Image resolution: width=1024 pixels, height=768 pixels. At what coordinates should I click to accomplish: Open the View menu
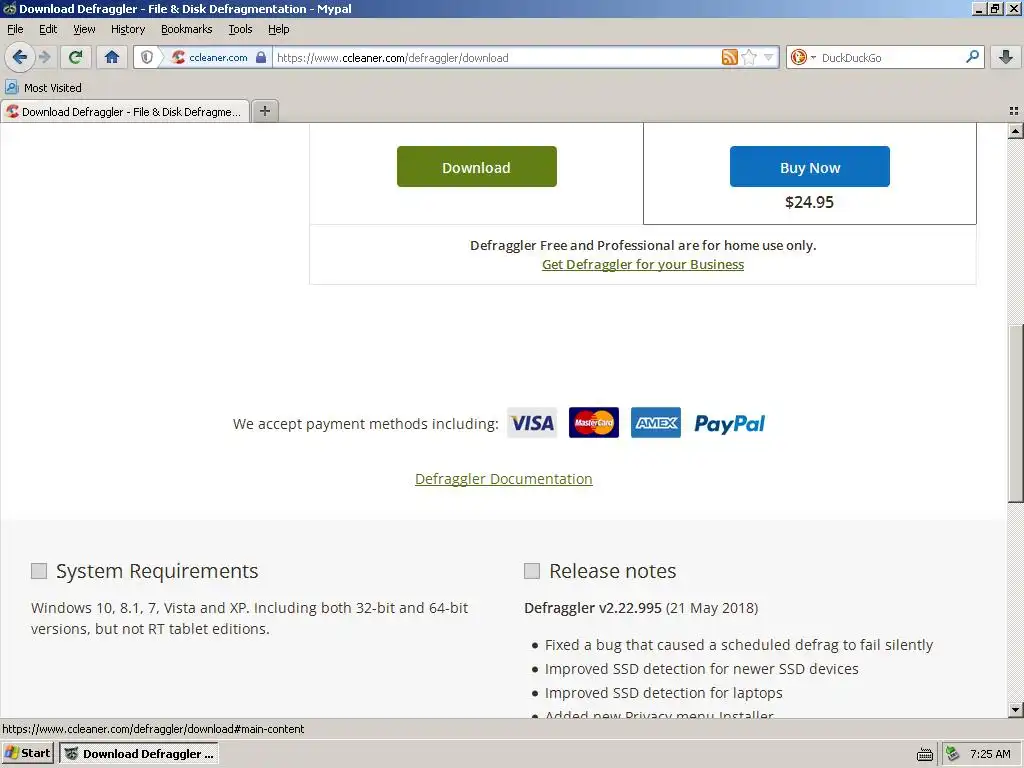point(84,29)
